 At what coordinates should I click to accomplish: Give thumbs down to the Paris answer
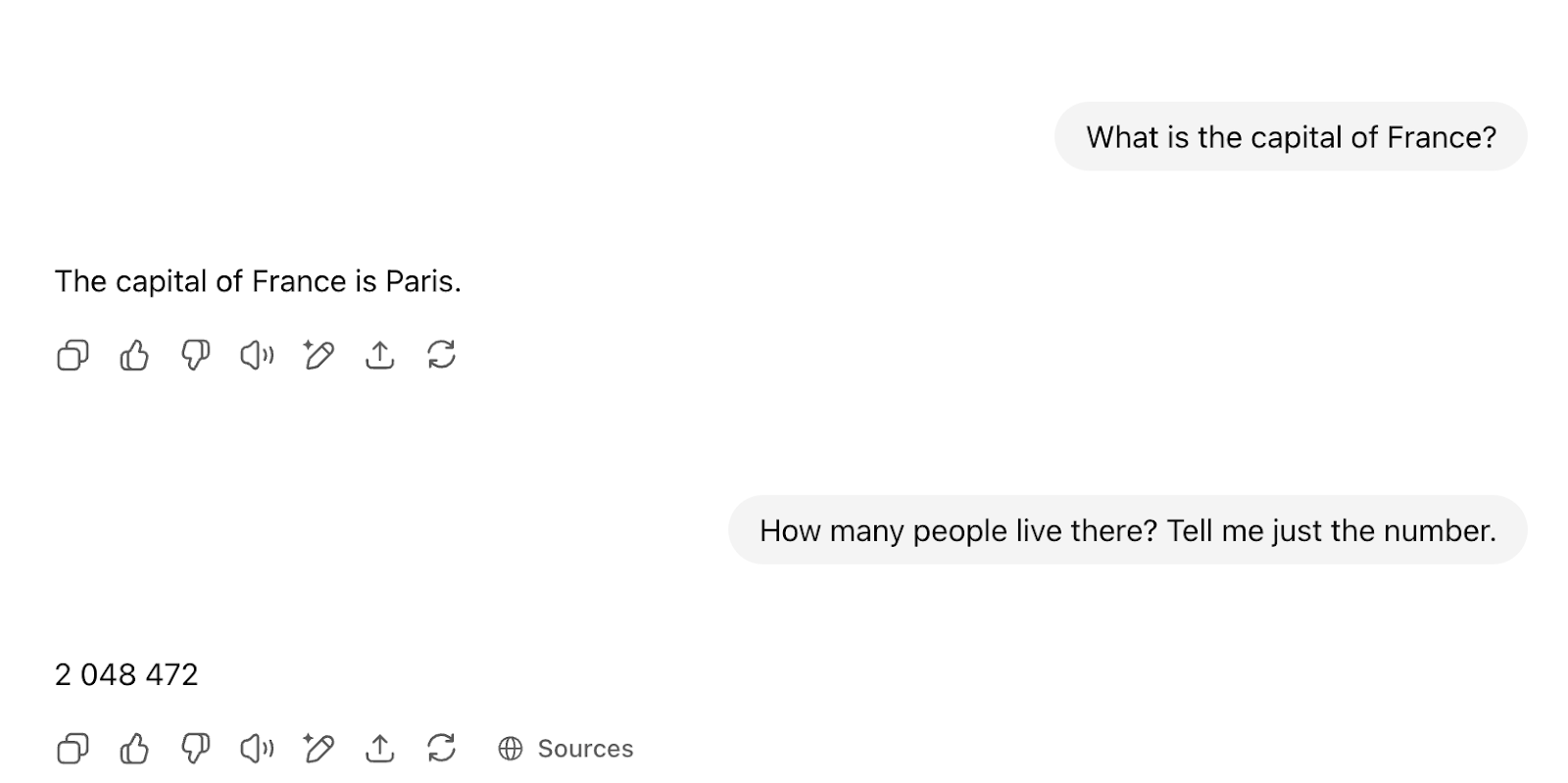click(x=196, y=355)
